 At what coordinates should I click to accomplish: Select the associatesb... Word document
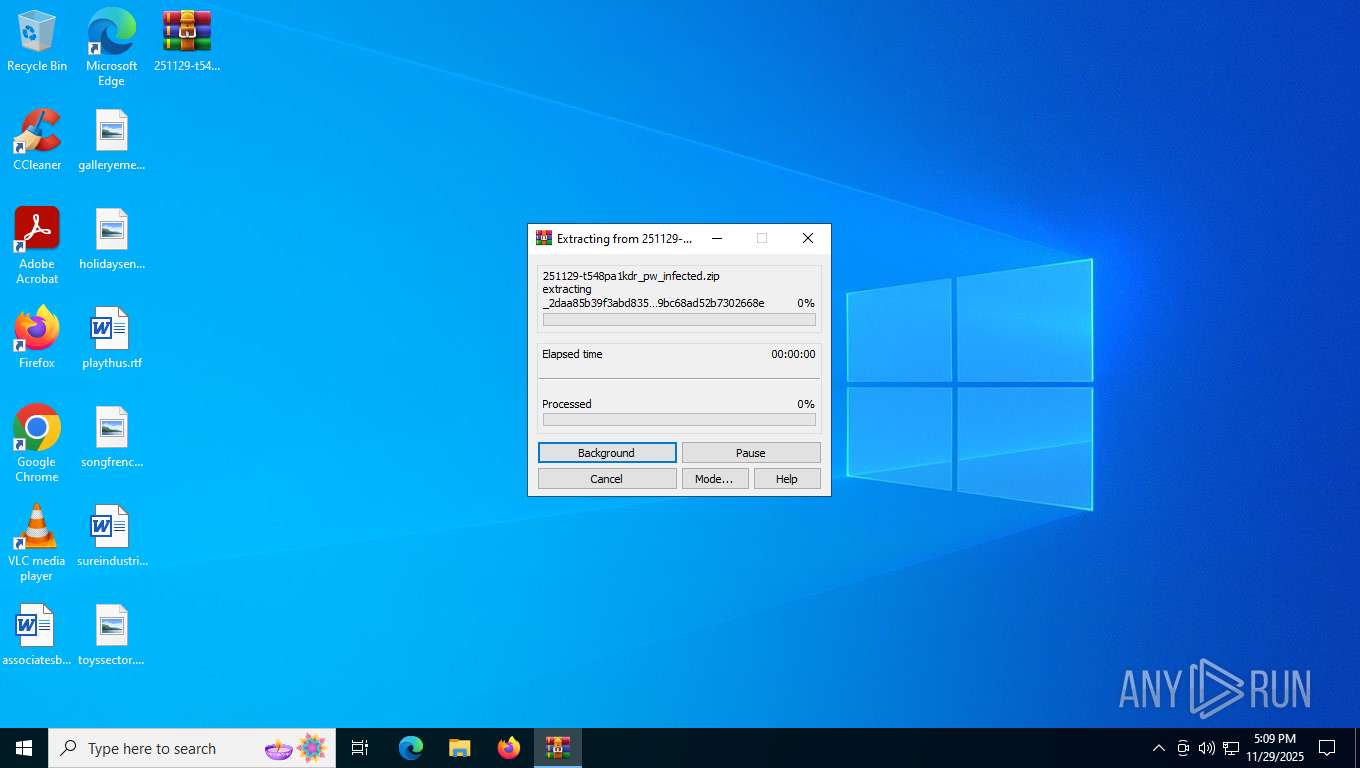coord(37,635)
